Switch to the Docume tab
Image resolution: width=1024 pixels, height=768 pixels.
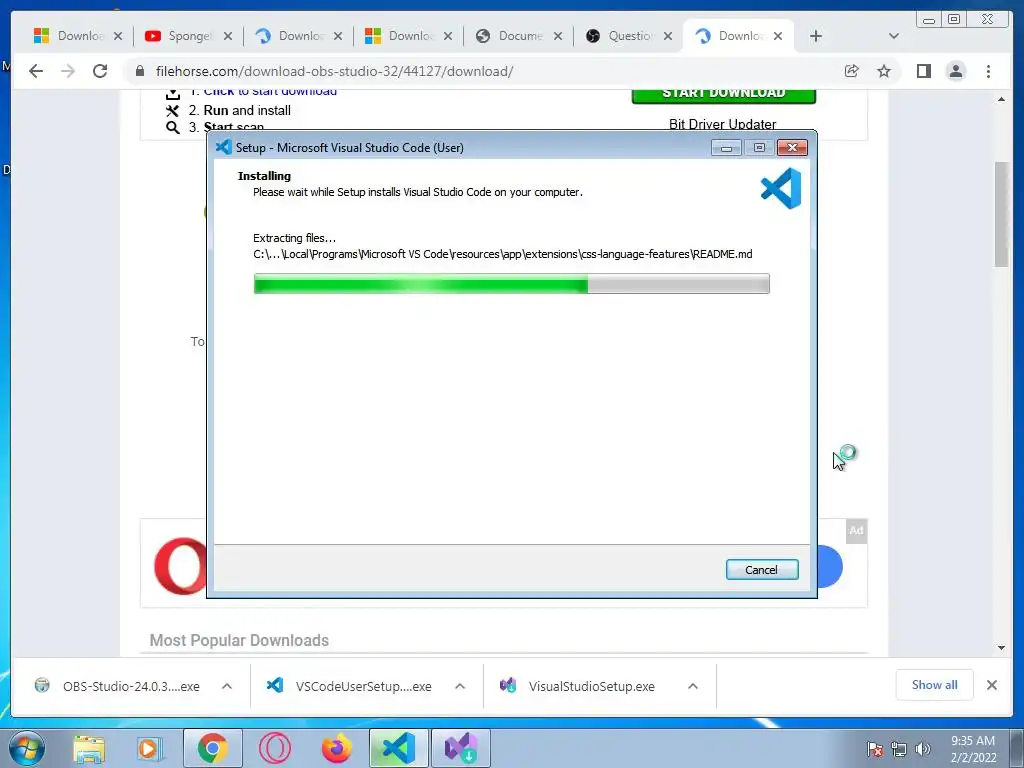(509, 36)
